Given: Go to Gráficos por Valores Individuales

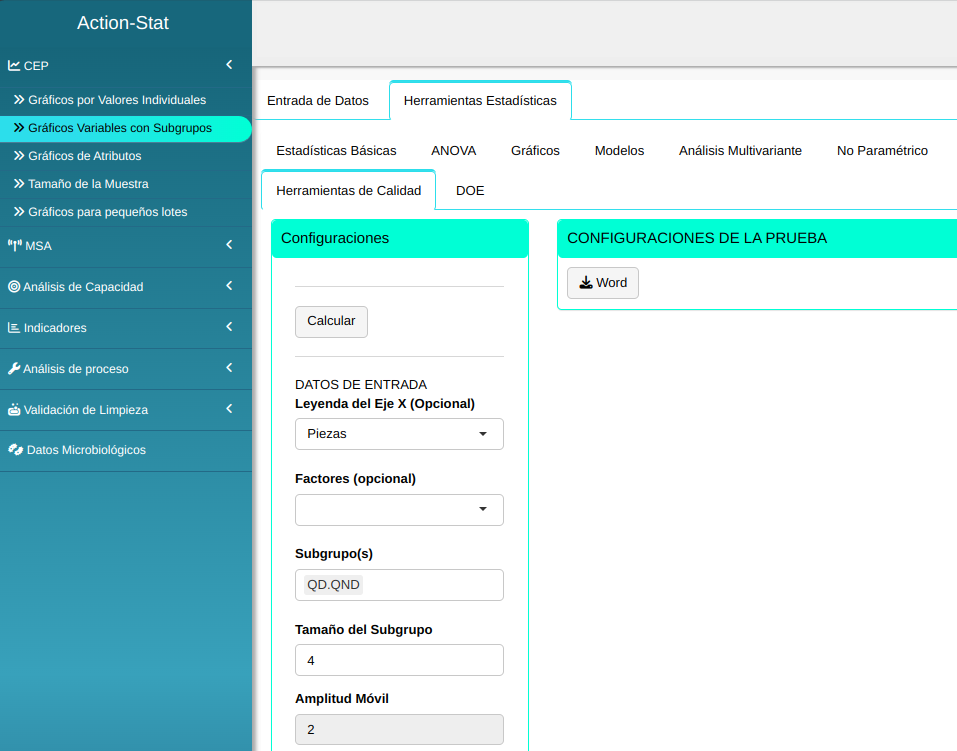Looking at the screenshot, I should point(117,100).
